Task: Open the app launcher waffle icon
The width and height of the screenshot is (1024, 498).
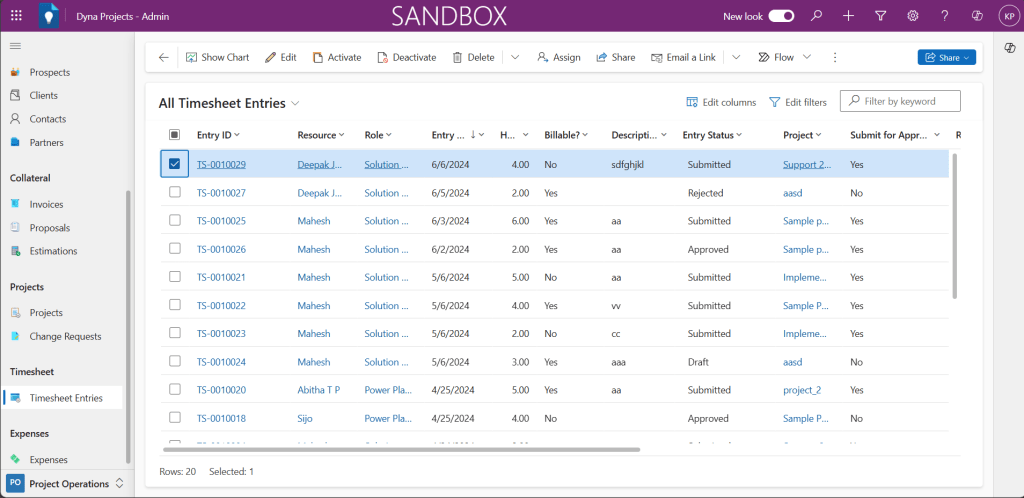Action: click(16, 16)
